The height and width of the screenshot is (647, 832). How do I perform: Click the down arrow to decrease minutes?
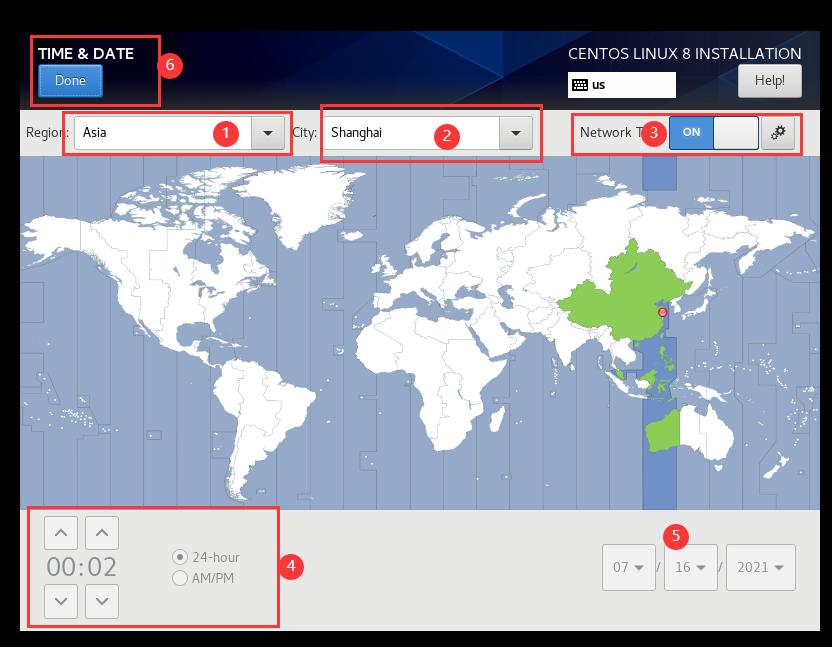101,602
